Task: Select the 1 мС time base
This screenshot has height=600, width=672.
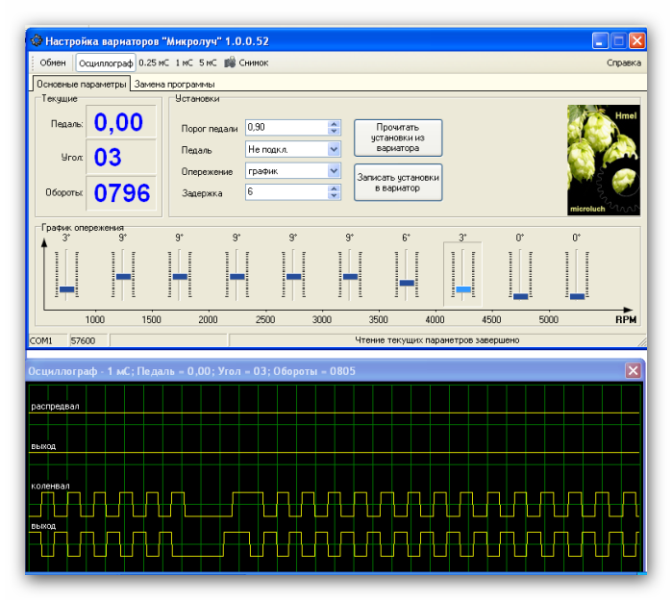Action: [184, 63]
